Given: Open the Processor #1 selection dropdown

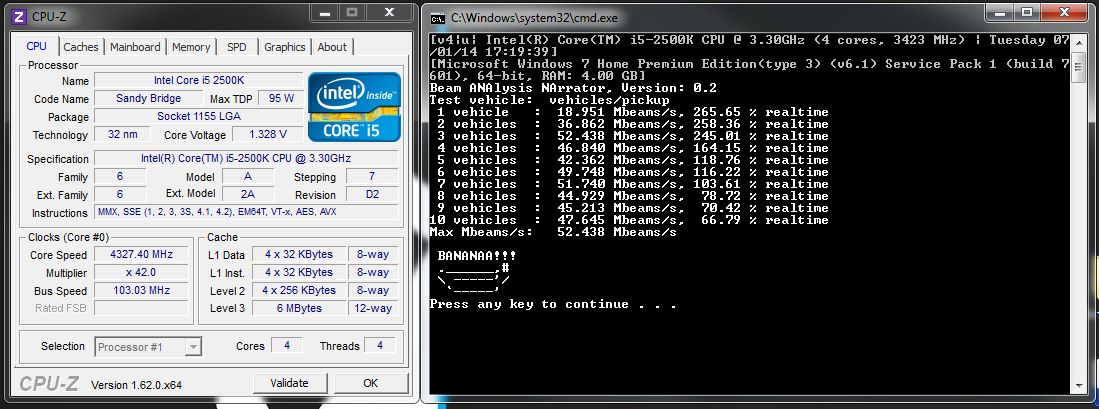Looking at the screenshot, I should coord(148,347).
